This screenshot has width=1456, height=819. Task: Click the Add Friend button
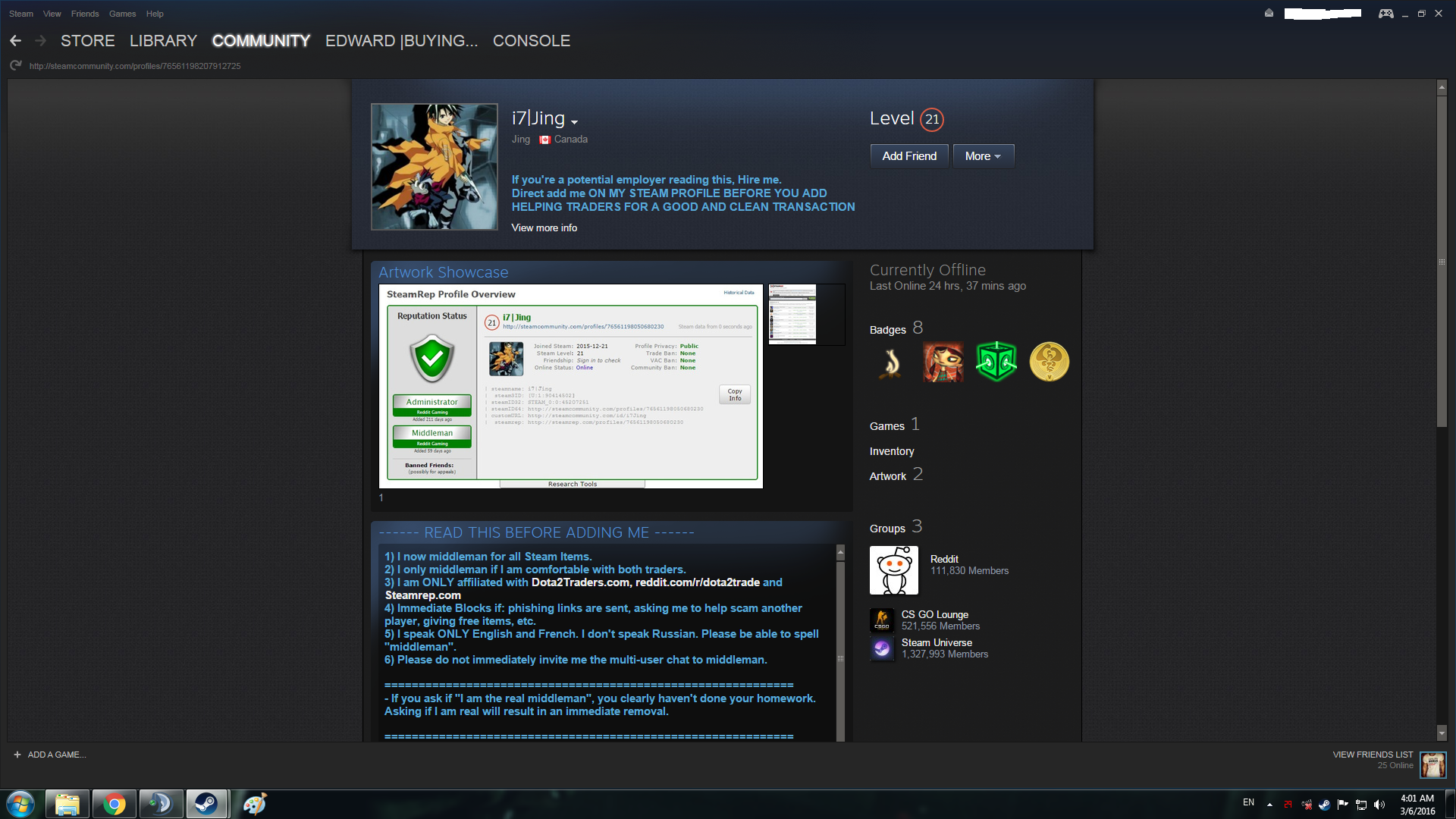(908, 156)
